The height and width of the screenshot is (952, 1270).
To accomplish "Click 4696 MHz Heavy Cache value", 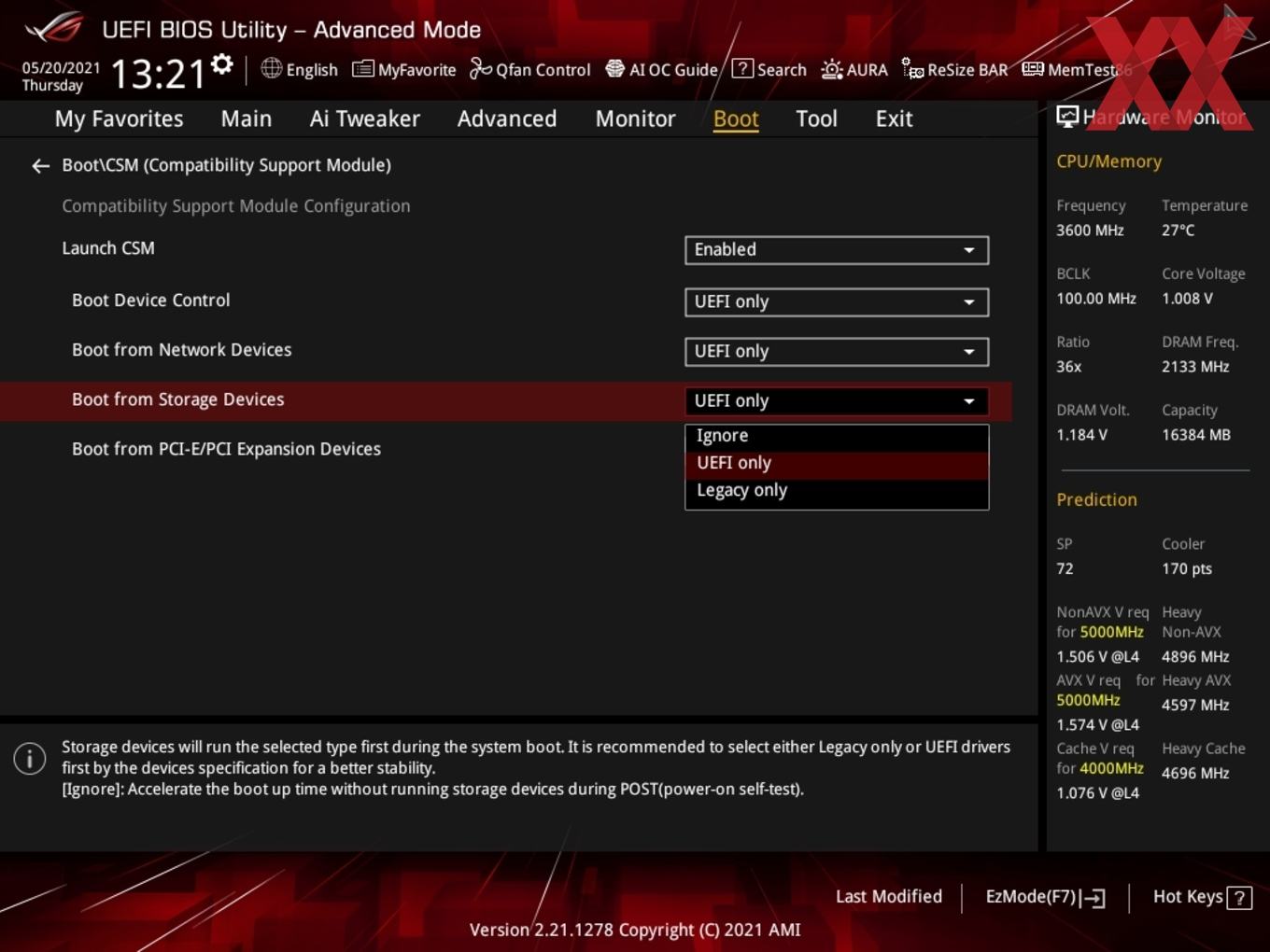I will tap(1195, 774).
